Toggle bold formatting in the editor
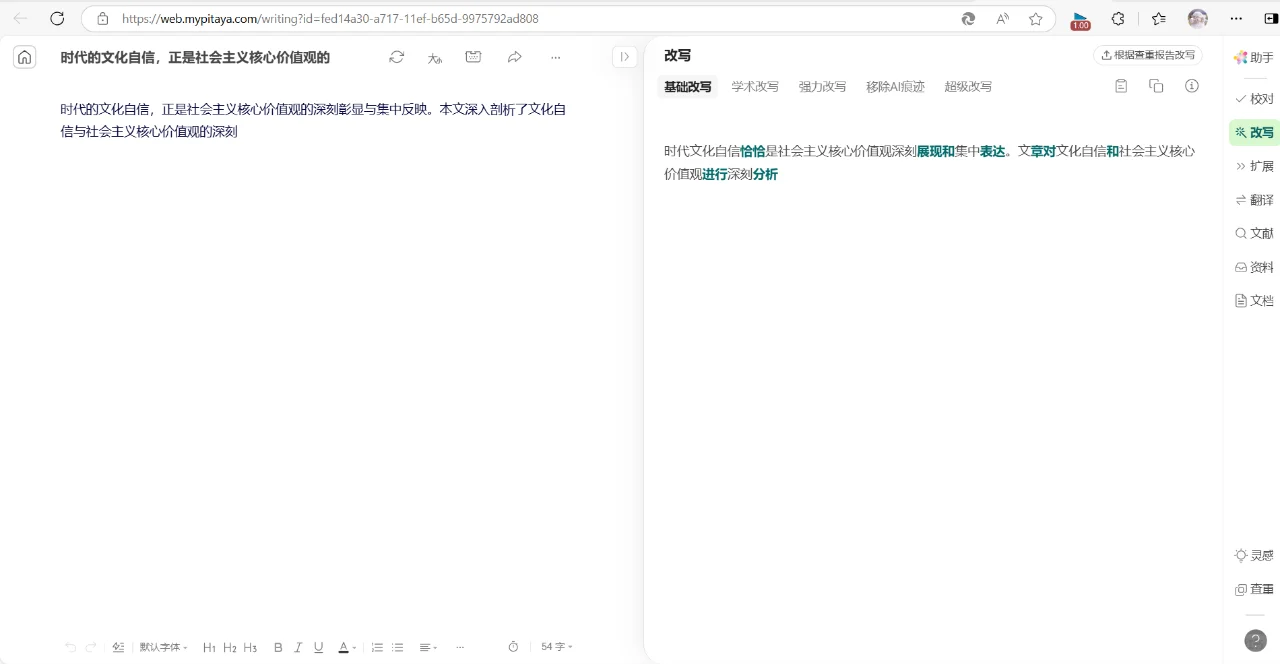 click(x=278, y=647)
